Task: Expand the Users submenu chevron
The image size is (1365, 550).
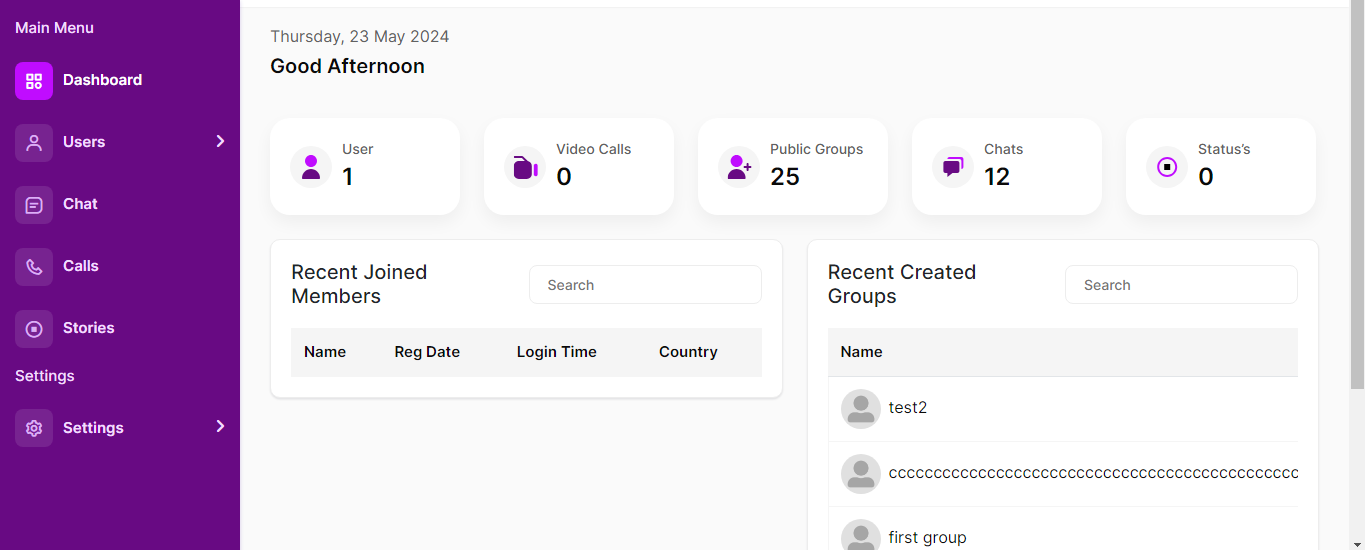Action: (x=220, y=142)
